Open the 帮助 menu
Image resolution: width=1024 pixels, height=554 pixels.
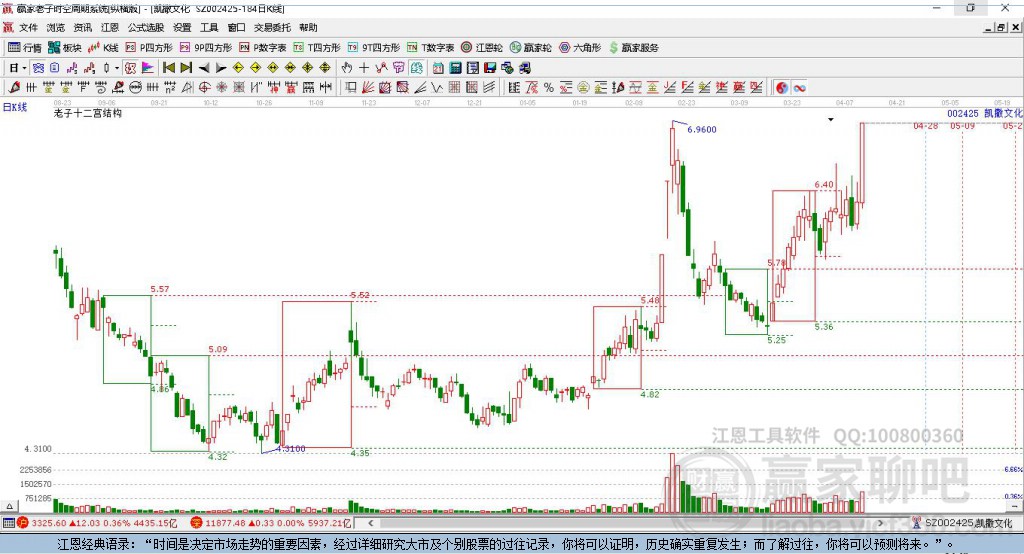[x=308, y=27]
